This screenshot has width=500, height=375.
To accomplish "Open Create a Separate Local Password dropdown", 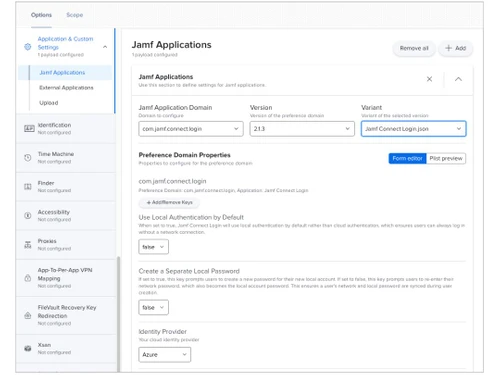I will (x=153, y=307).
